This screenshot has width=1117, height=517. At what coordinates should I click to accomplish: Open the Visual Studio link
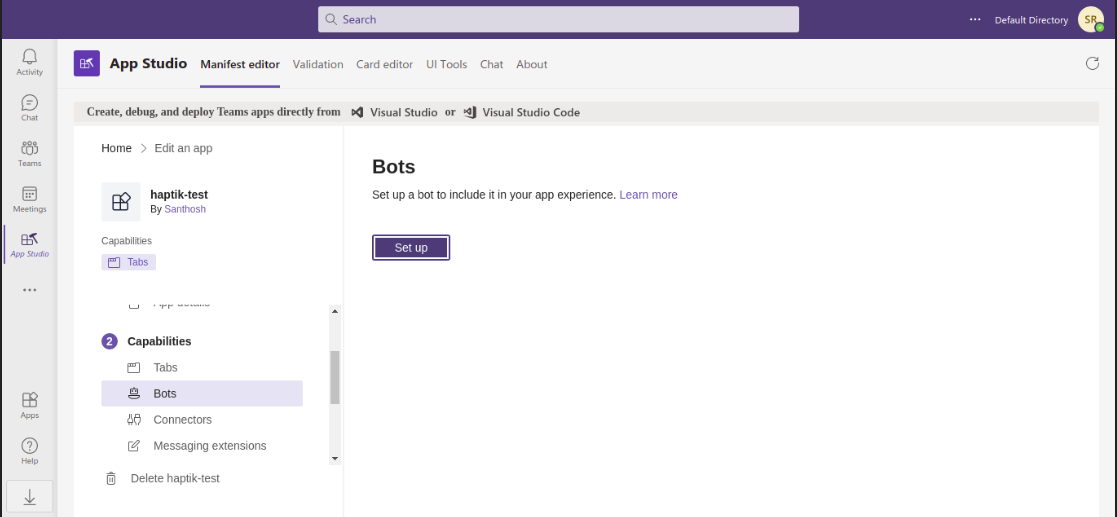403,112
